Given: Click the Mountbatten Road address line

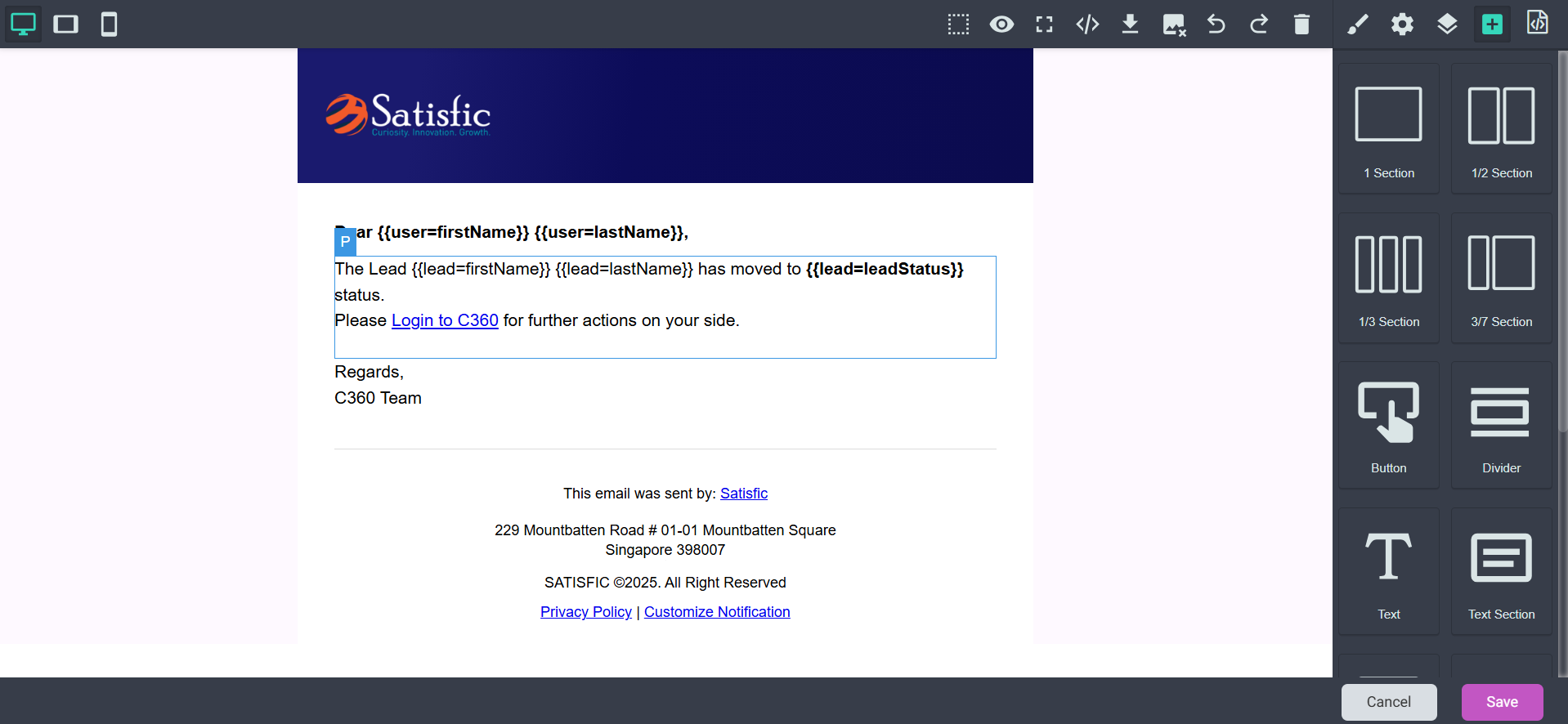Looking at the screenshot, I should coord(665,530).
